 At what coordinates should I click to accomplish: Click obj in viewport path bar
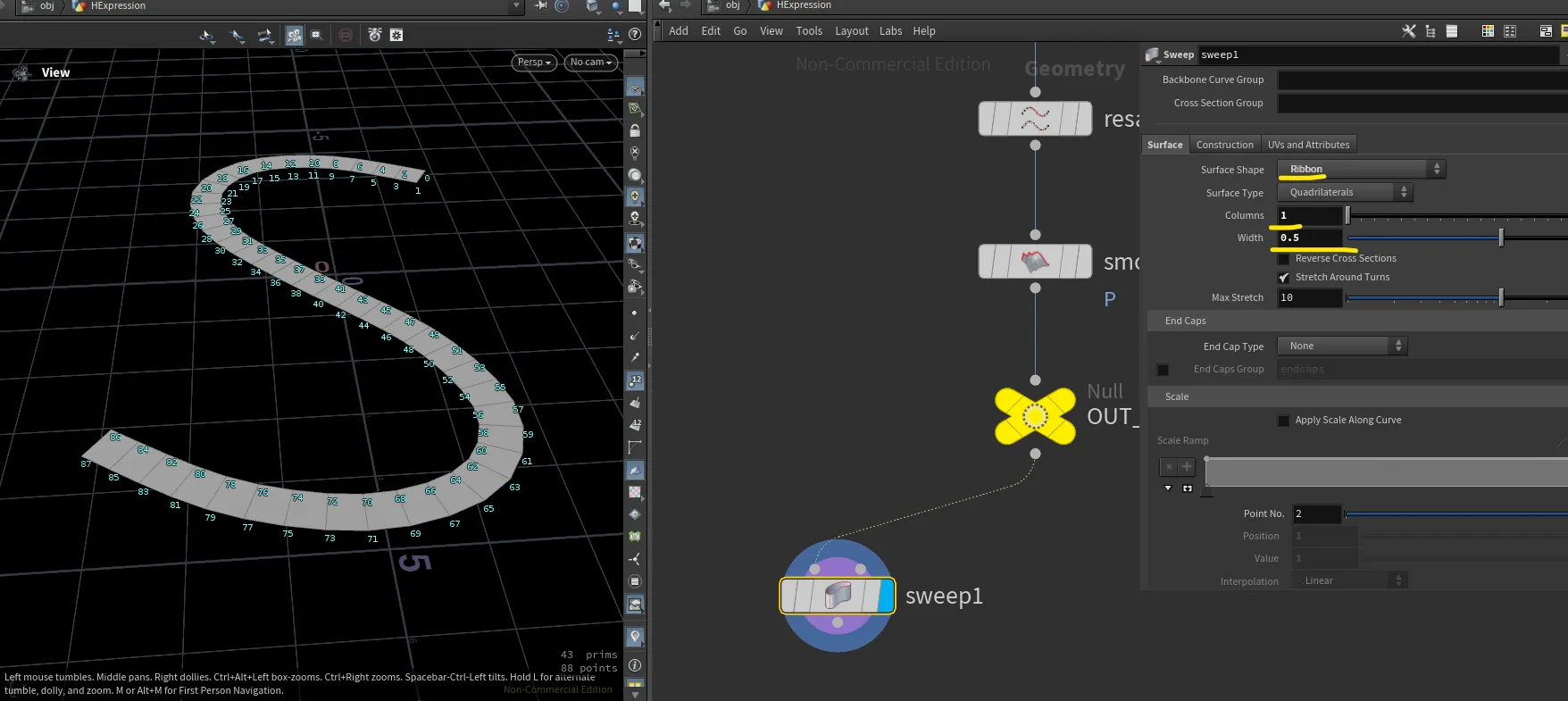(x=47, y=5)
